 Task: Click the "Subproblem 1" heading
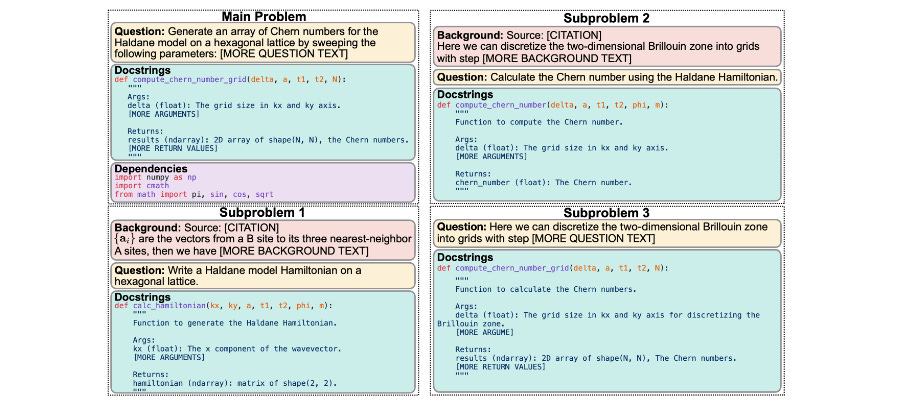pos(263,212)
